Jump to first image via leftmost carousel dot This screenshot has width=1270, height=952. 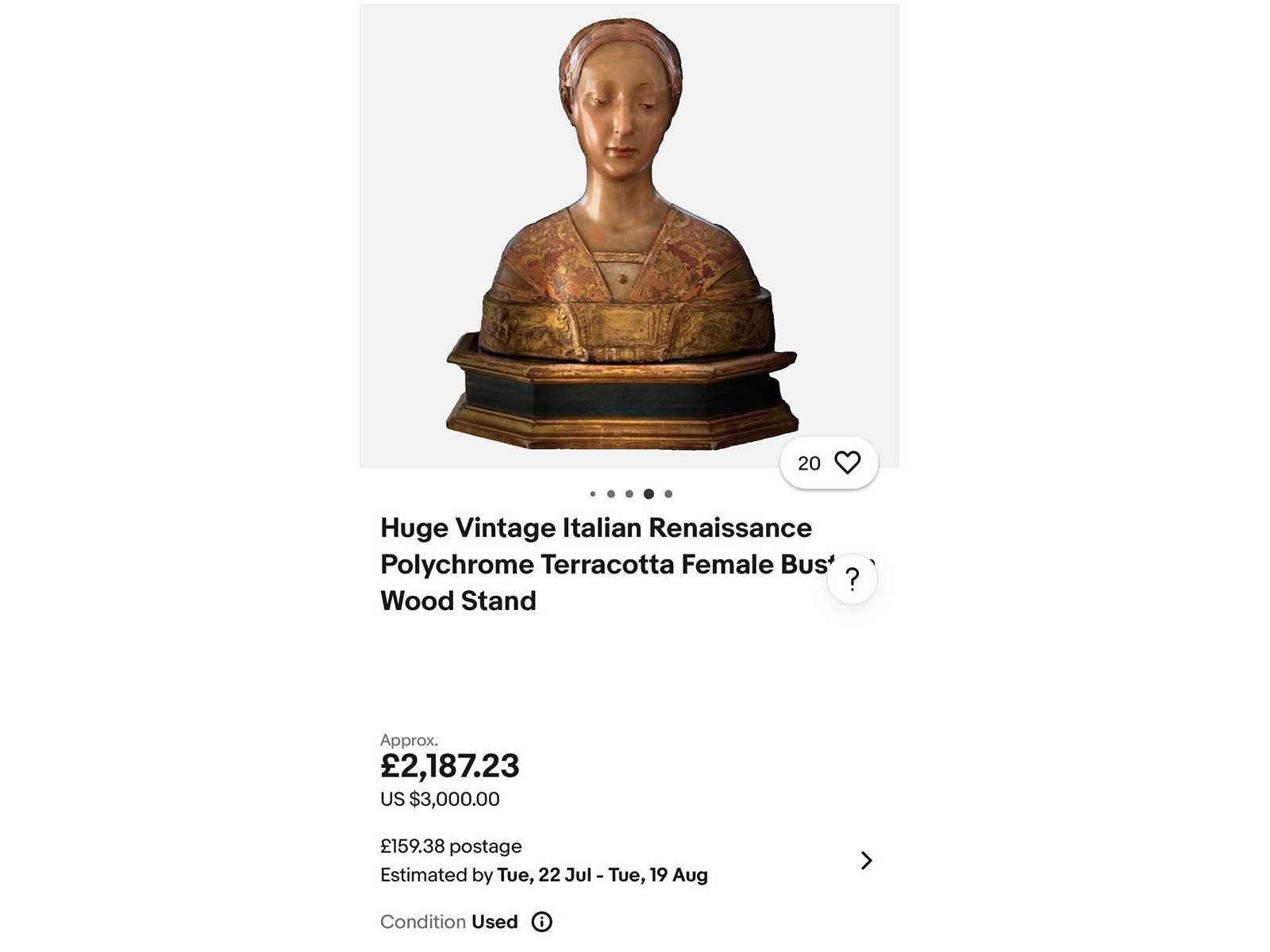point(592,494)
